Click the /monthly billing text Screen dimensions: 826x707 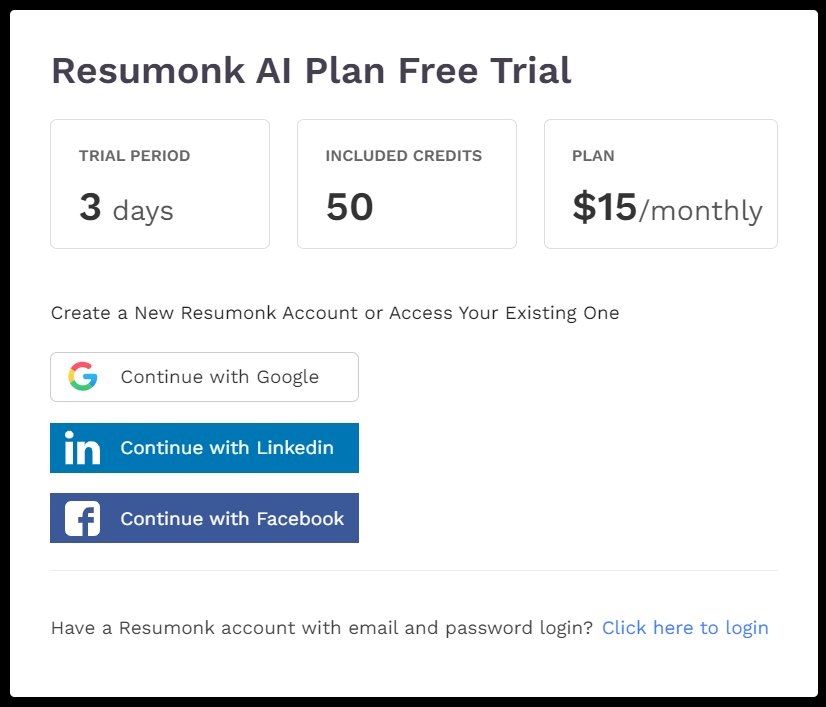tap(701, 211)
